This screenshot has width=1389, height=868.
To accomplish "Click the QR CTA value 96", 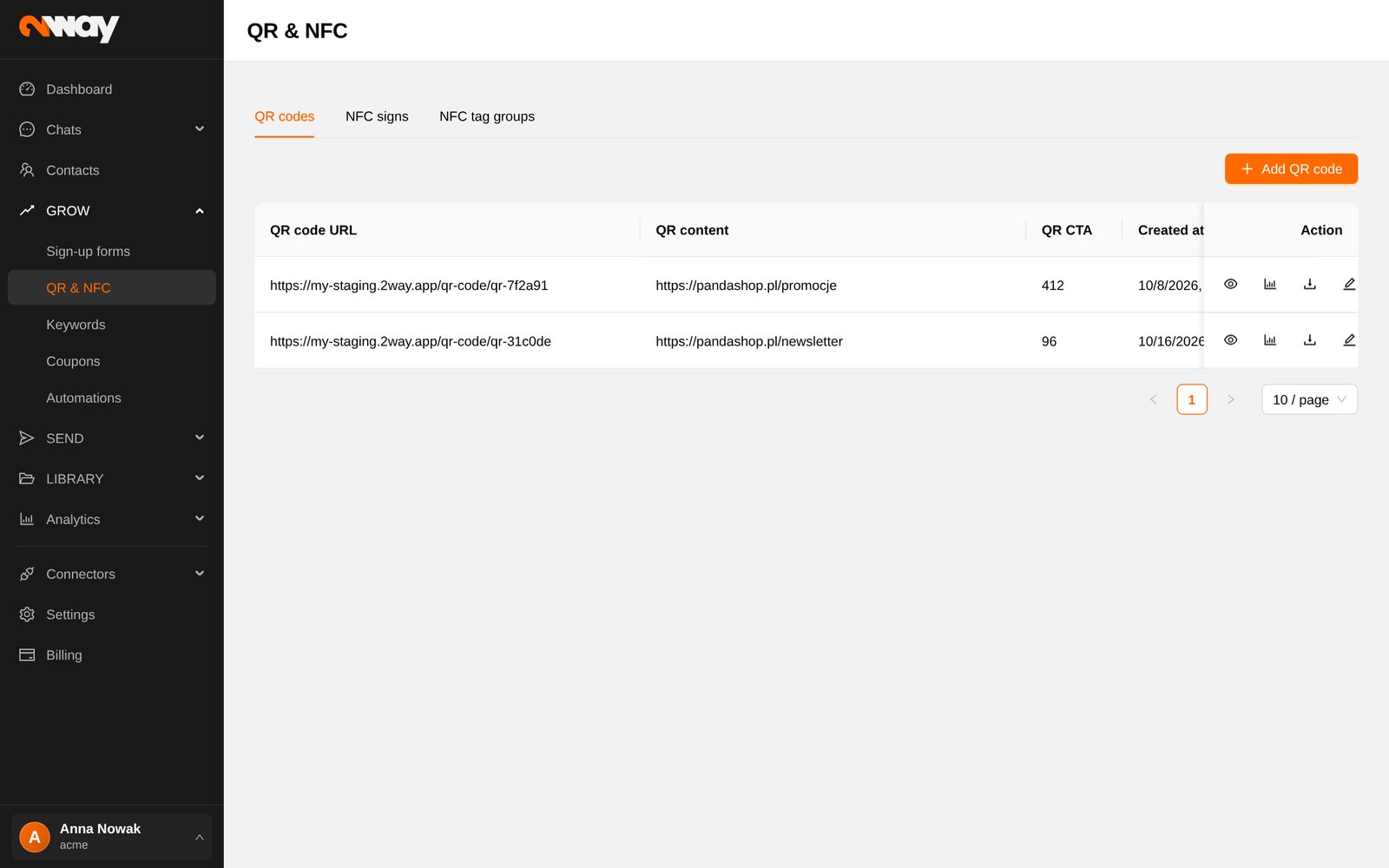I will pos(1050,341).
